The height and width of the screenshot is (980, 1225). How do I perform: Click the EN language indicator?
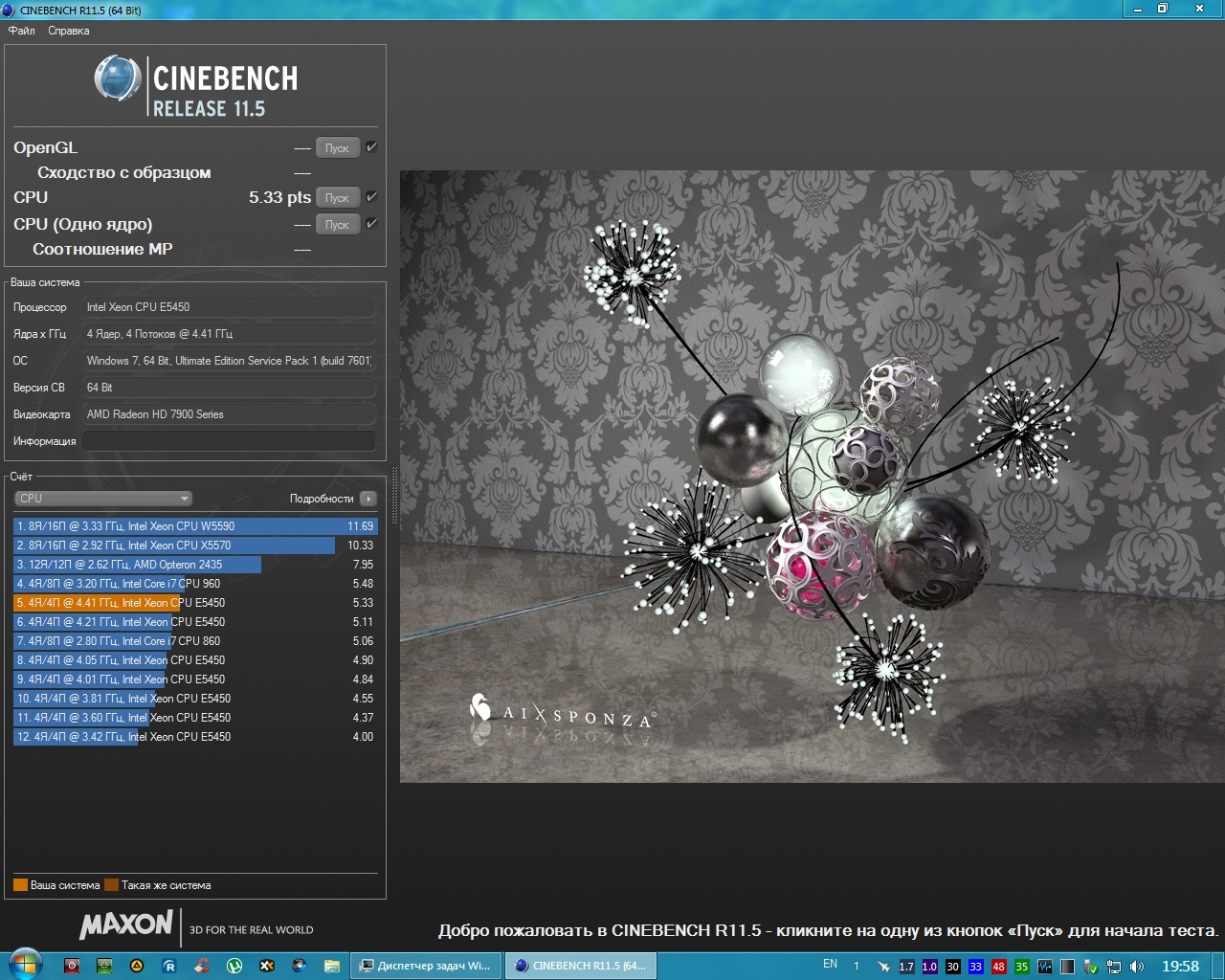point(830,965)
